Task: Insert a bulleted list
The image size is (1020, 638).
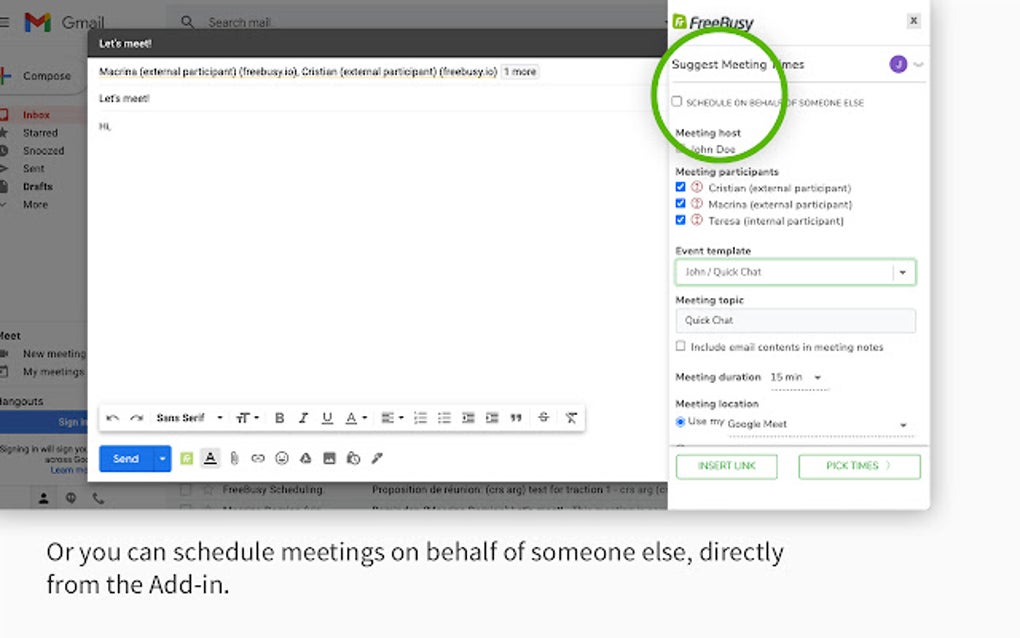Action: [x=444, y=418]
